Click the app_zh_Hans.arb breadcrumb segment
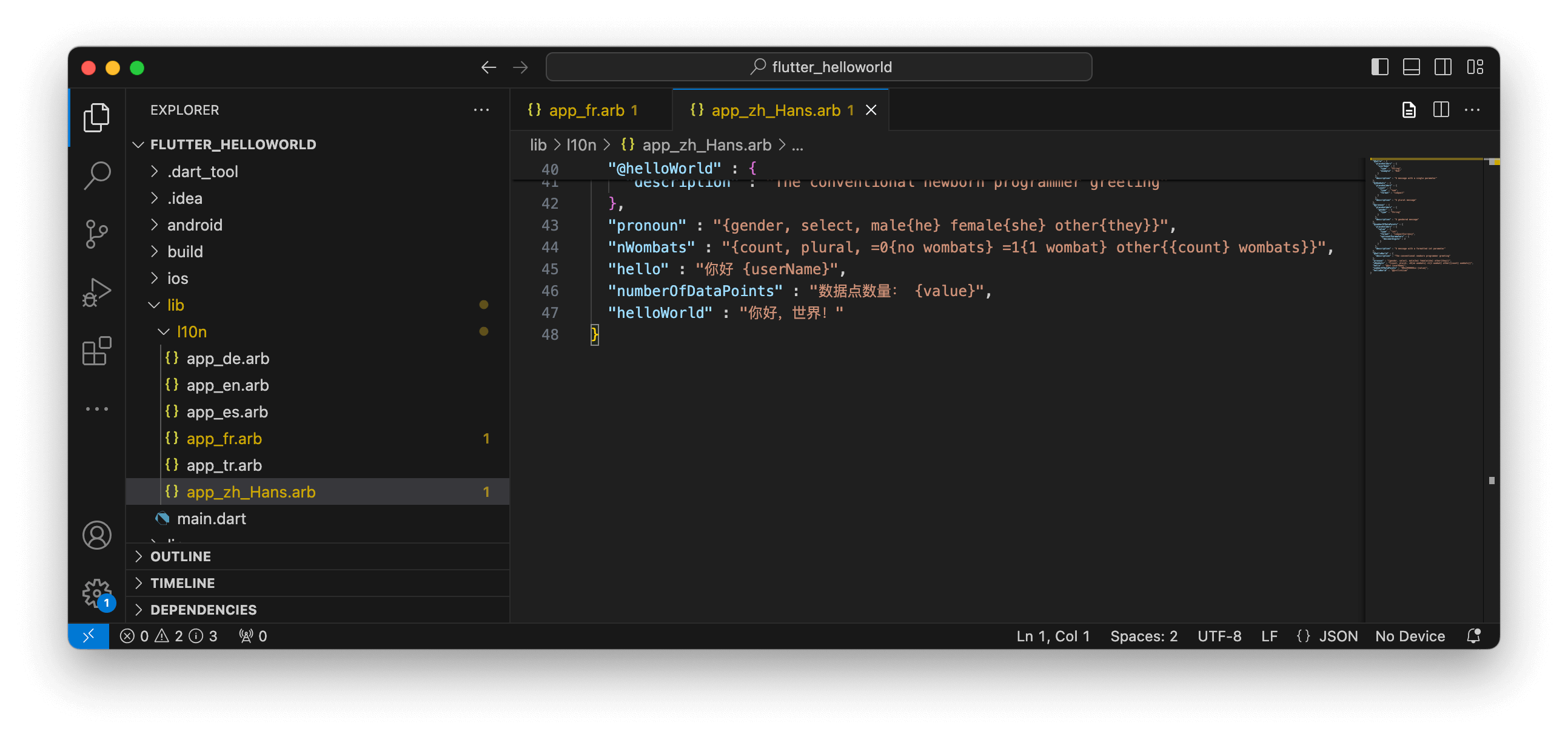Viewport: 1568px width, 739px height. [x=696, y=145]
